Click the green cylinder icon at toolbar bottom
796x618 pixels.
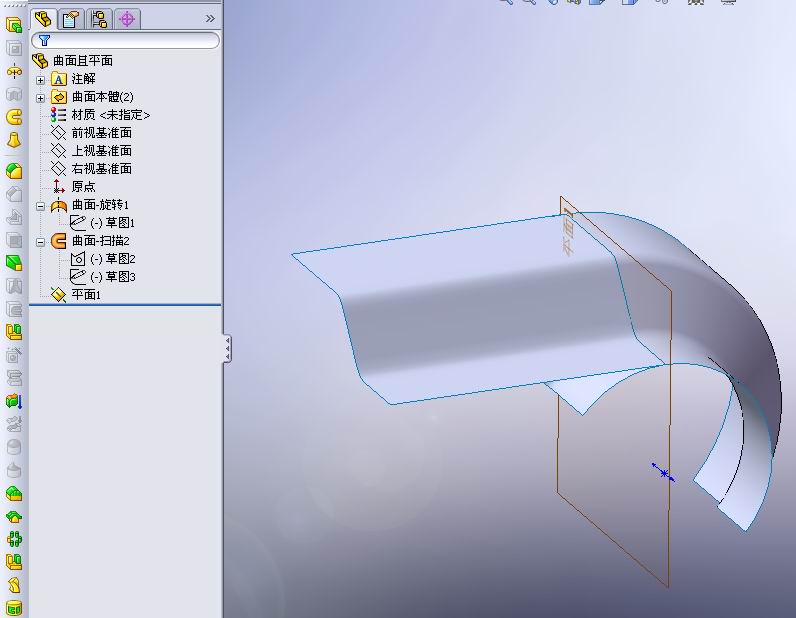tap(14, 608)
